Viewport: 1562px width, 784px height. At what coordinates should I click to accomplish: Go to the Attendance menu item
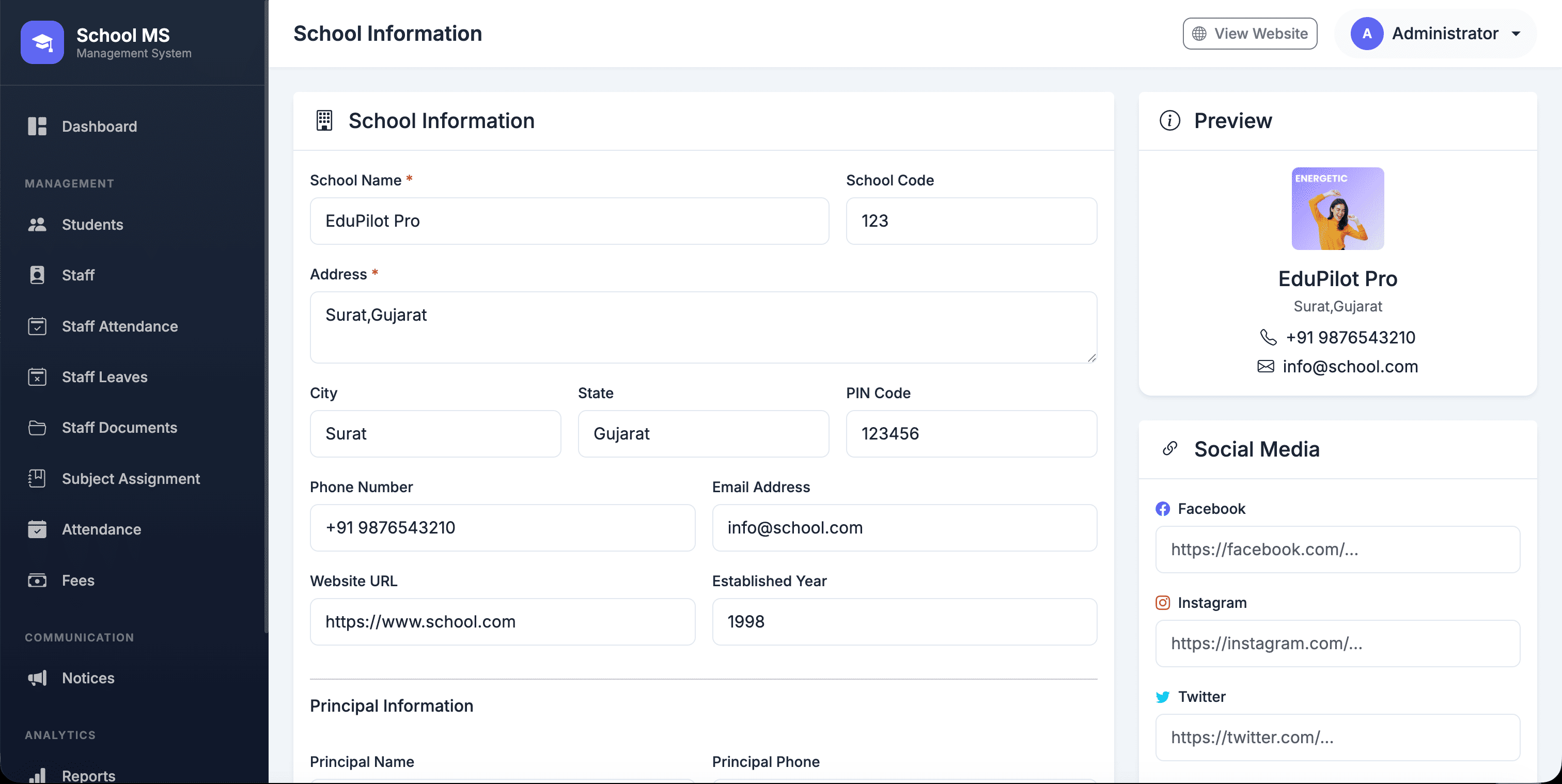pyautogui.click(x=101, y=529)
